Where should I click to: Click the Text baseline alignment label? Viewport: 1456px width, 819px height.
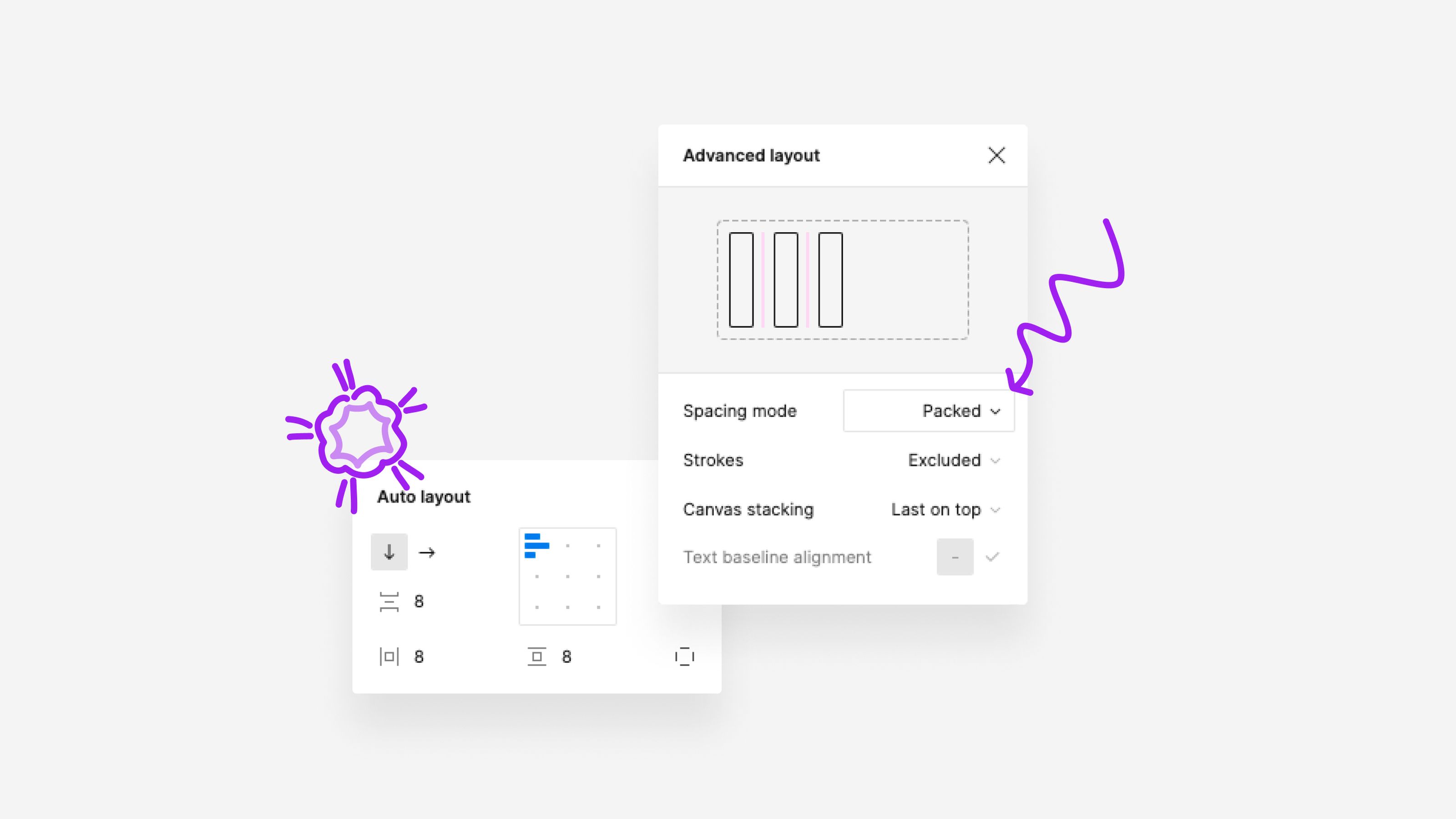777,557
